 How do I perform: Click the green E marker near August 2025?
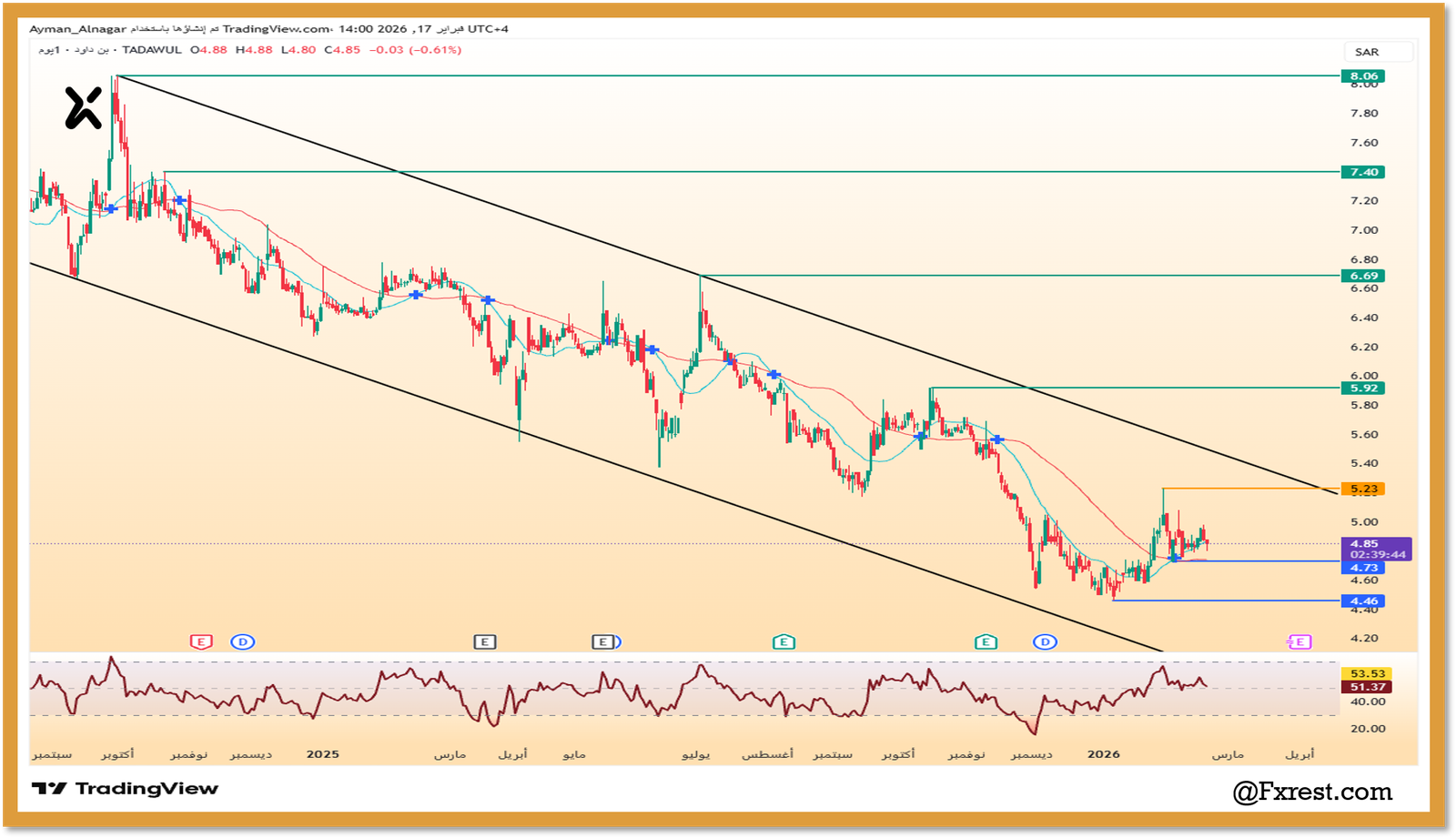(x=784, y=641)
